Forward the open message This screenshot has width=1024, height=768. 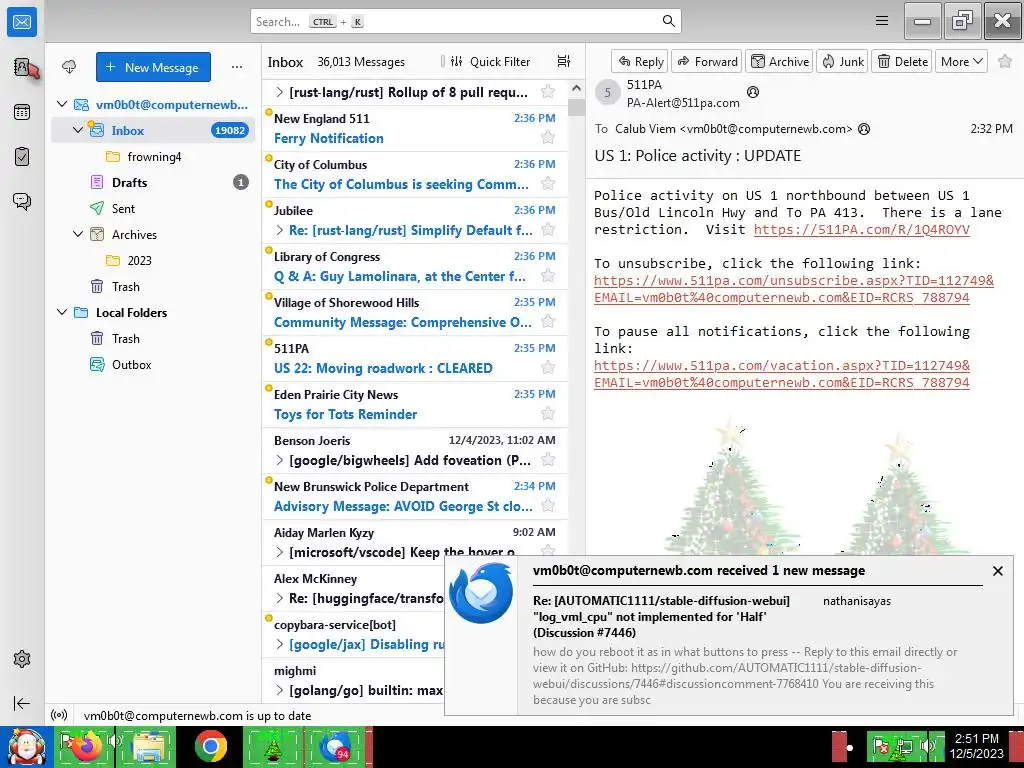coord(707,61)
